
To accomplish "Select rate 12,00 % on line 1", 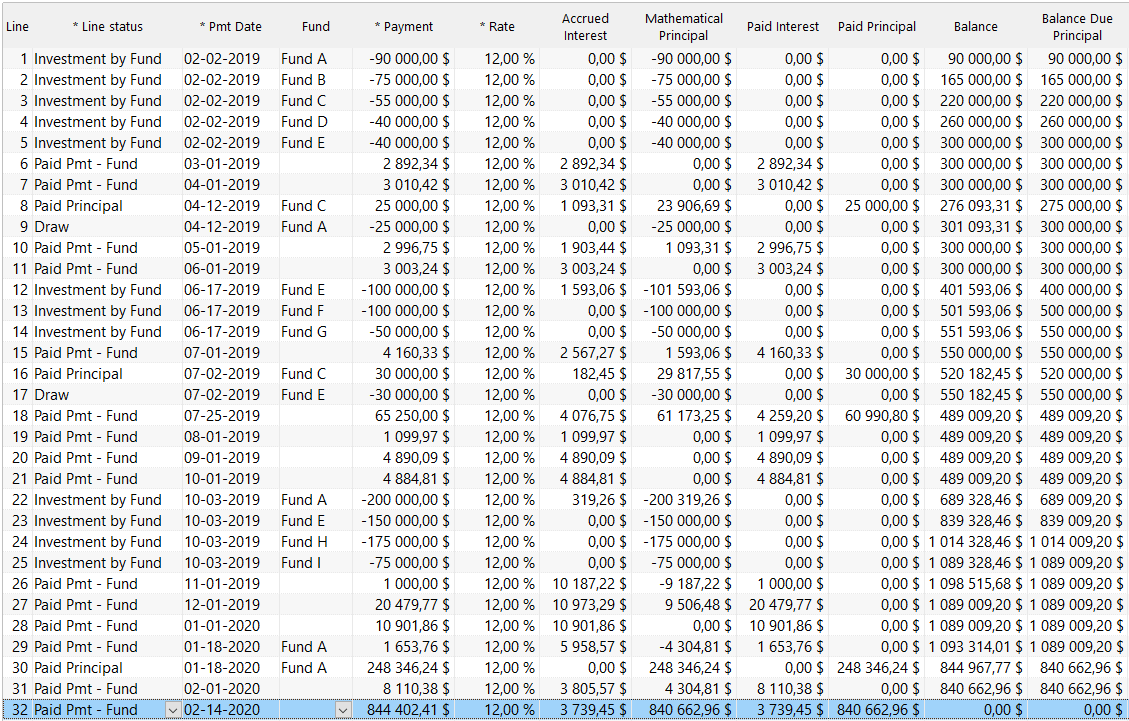I will [509, 59].
